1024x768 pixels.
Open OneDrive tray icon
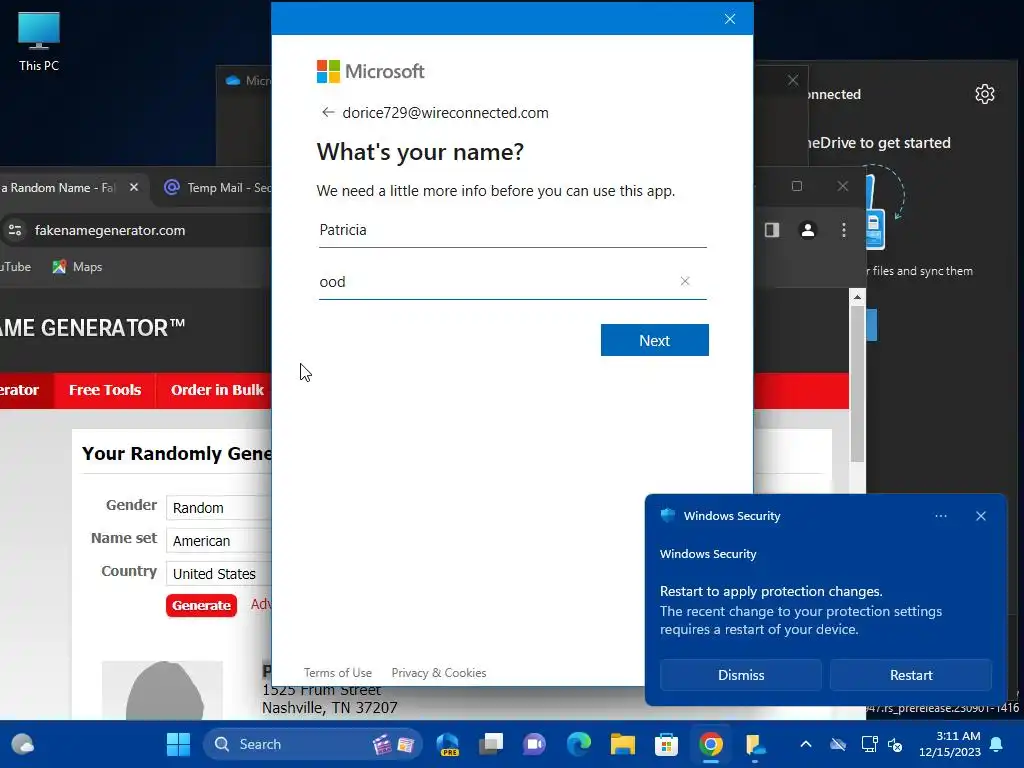(838, 744)
